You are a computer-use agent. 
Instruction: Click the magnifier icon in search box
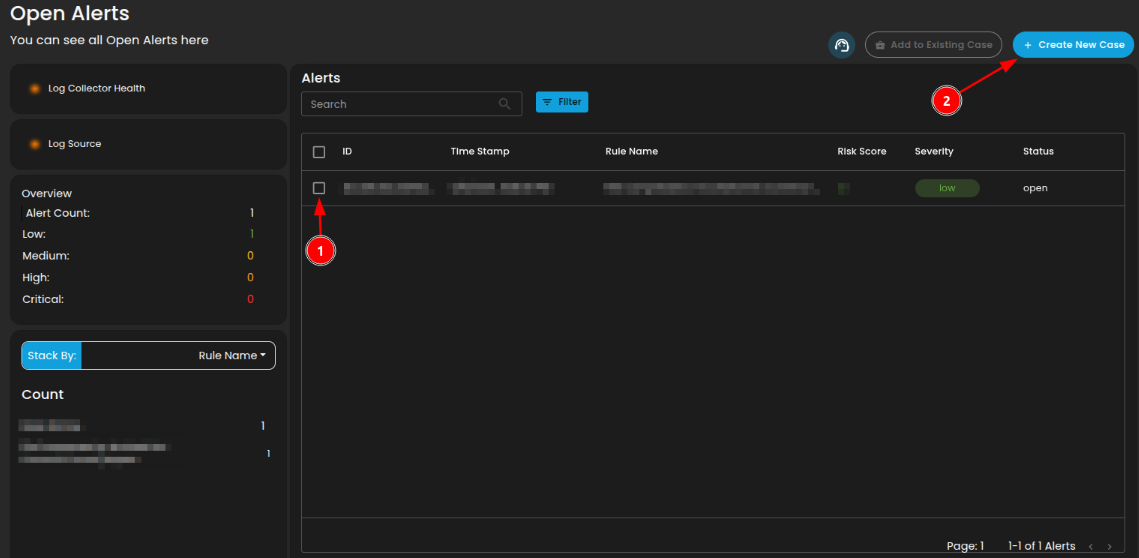coord(505,104)
